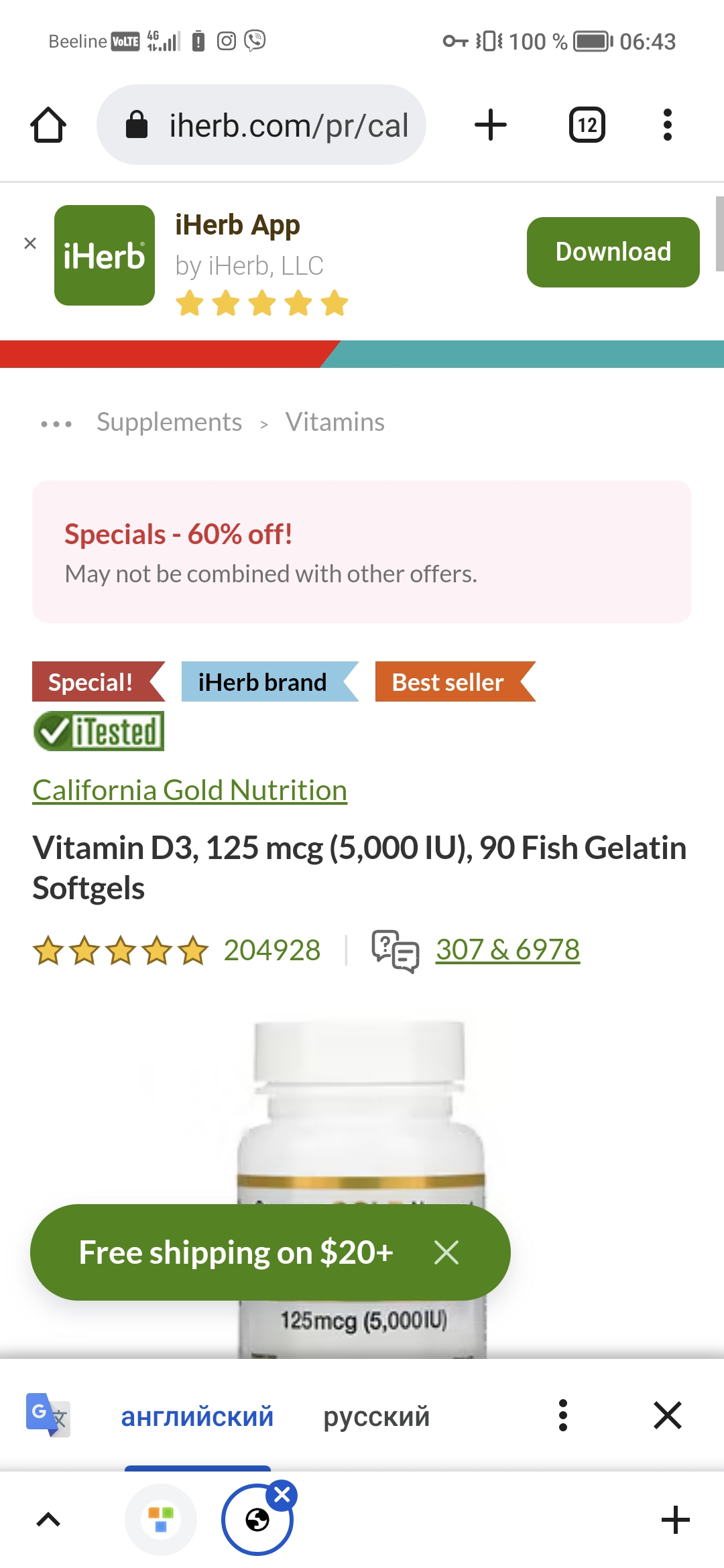Tap the iTested badge icon
Screen dimensions: 724x1568
point(99,731)
